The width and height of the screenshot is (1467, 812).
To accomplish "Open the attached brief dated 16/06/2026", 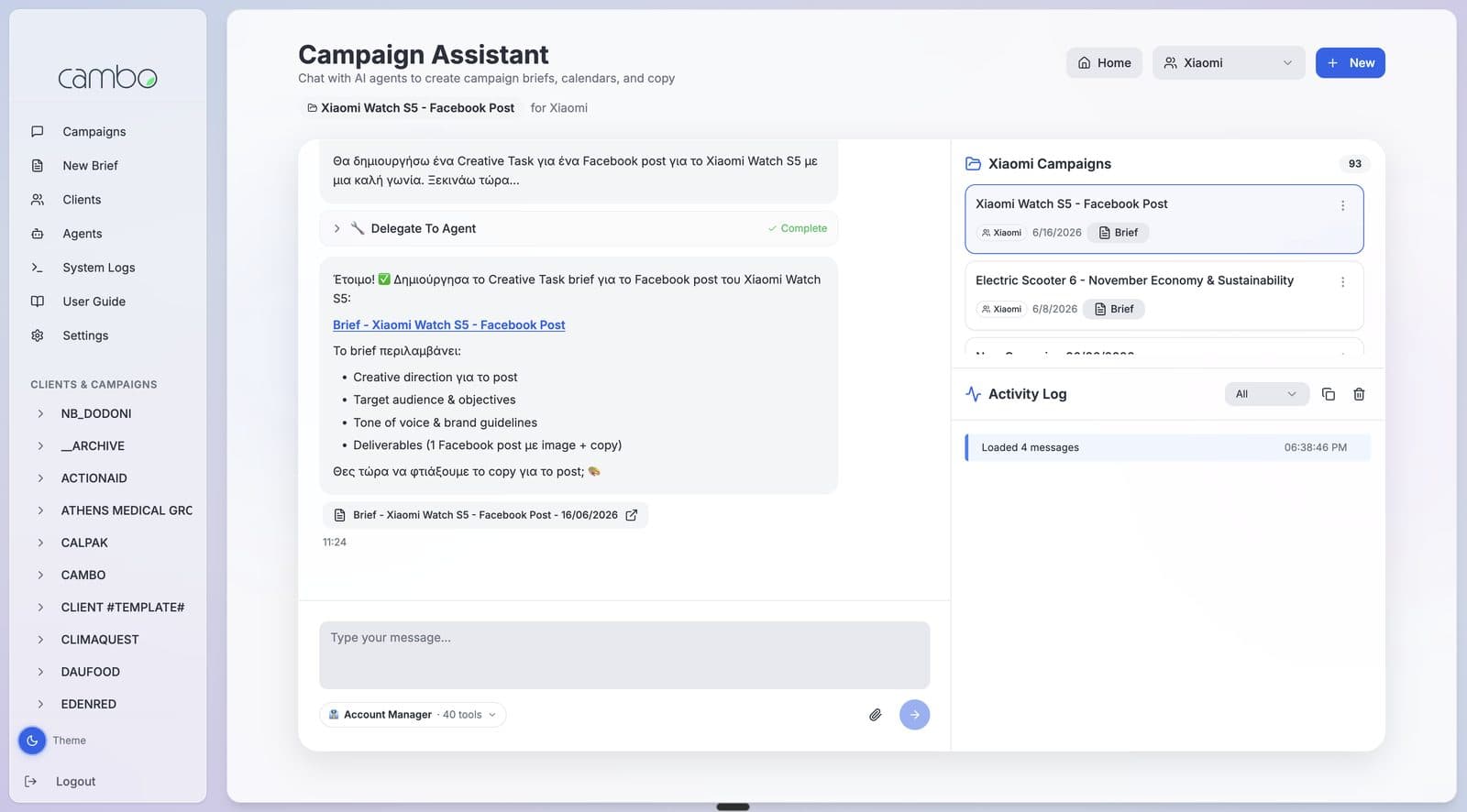I will [485, 515].
